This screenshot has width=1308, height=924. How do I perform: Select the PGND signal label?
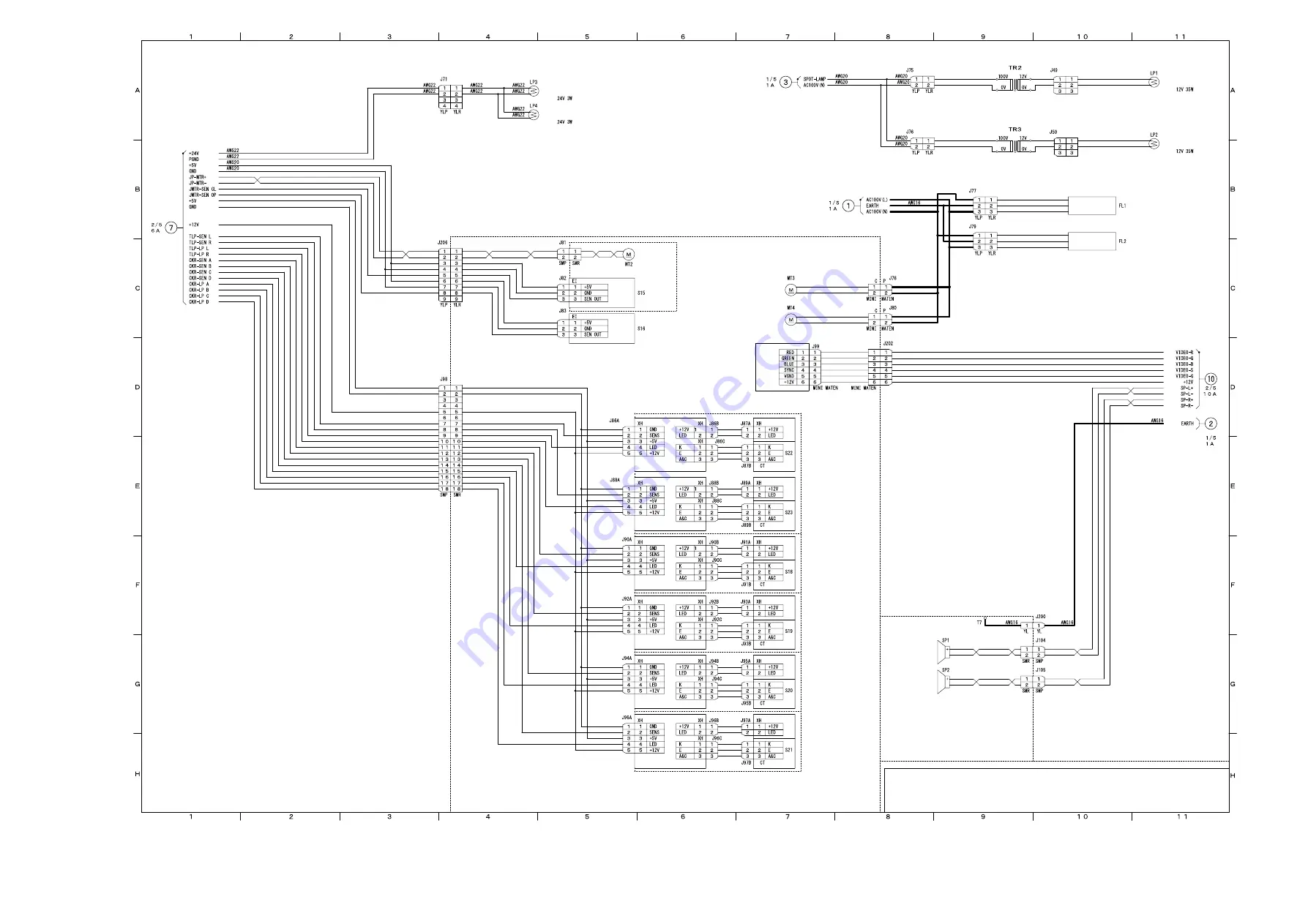point(194,159)
